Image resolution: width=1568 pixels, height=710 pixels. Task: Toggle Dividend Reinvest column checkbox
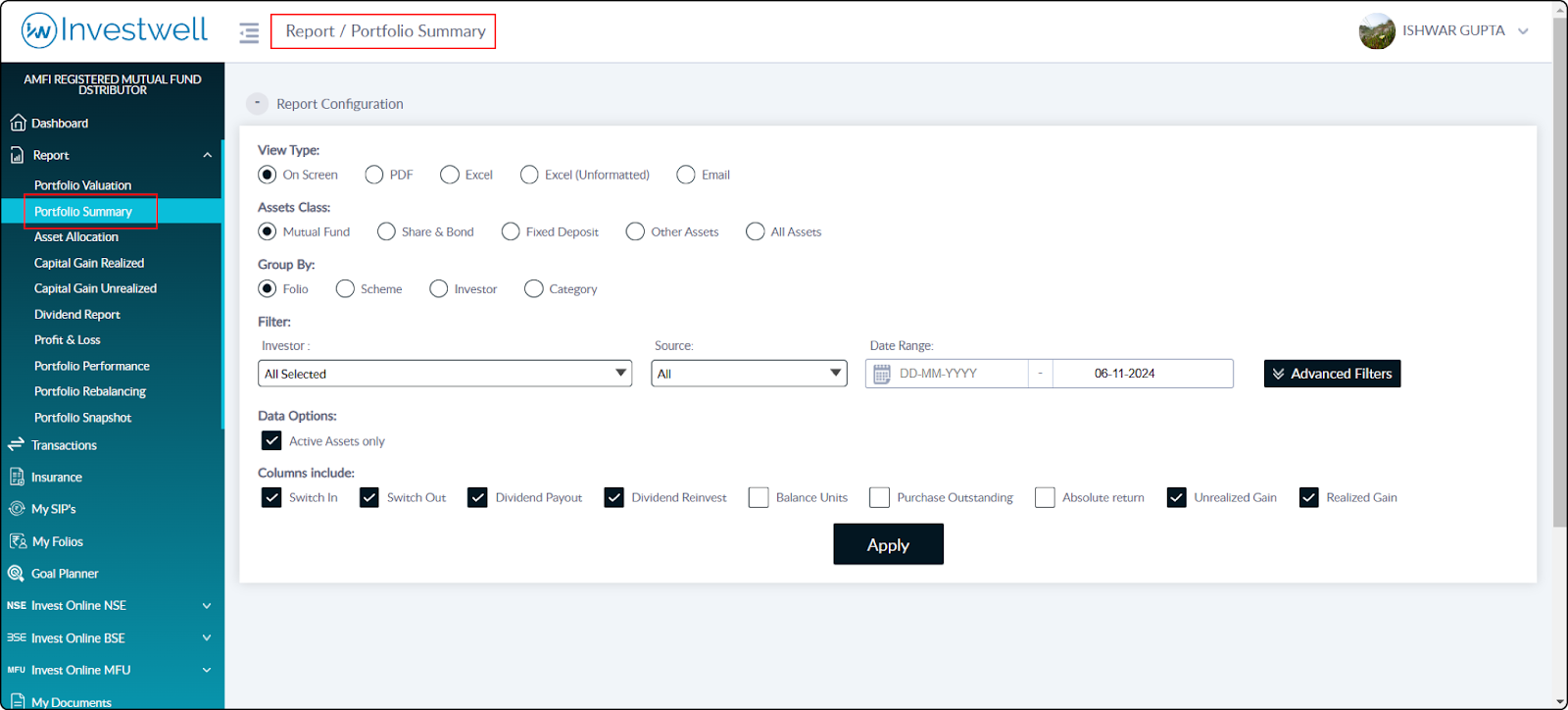(x=614, y=497)
